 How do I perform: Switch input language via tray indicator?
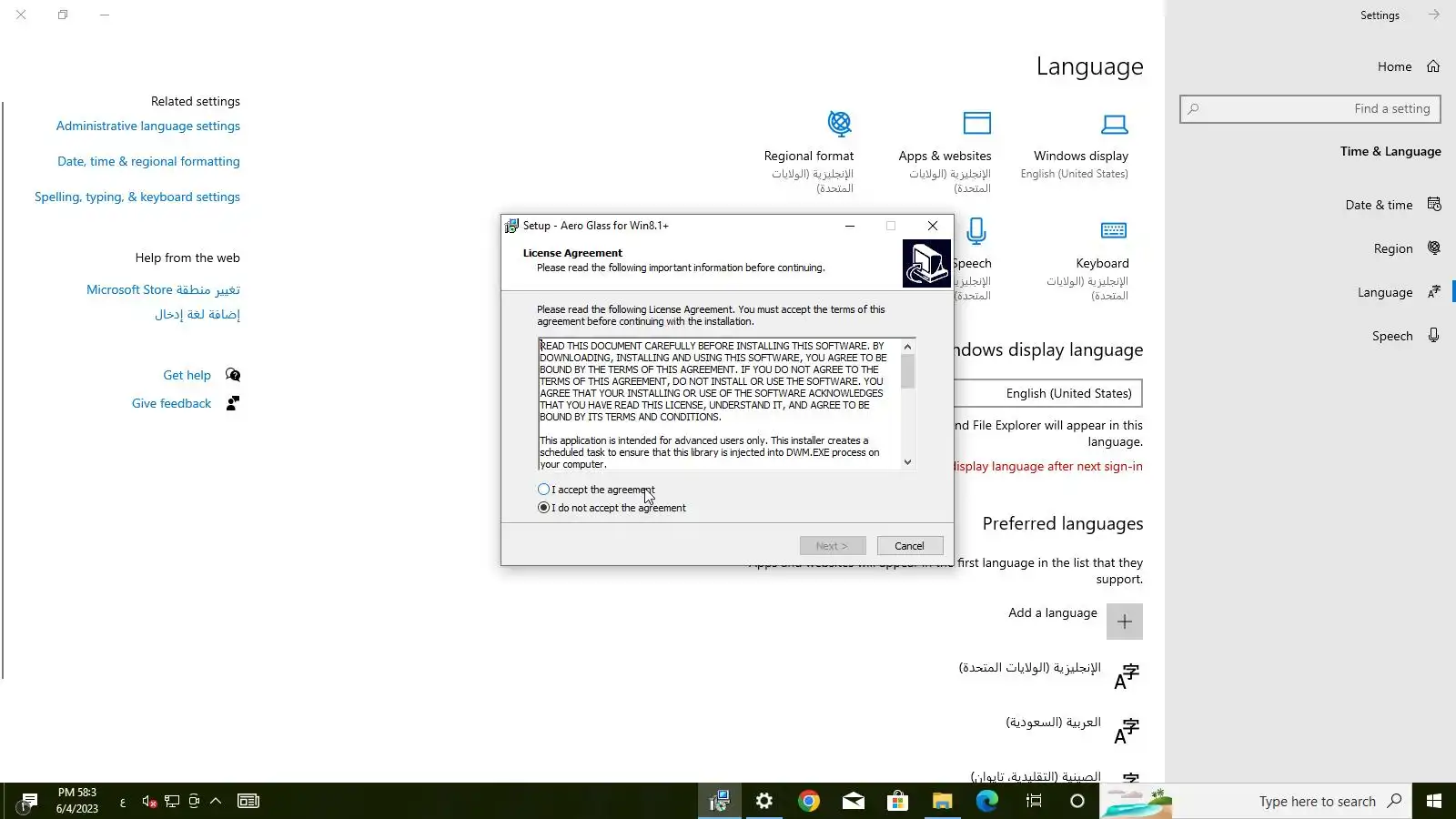[123, 802]
